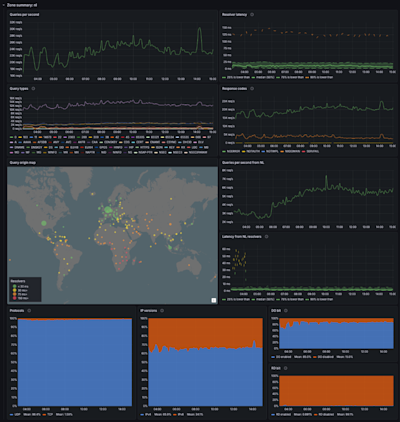Click NAPTR in Query types legend
This screenshot has width=400, height=422.
pos(89,152)
